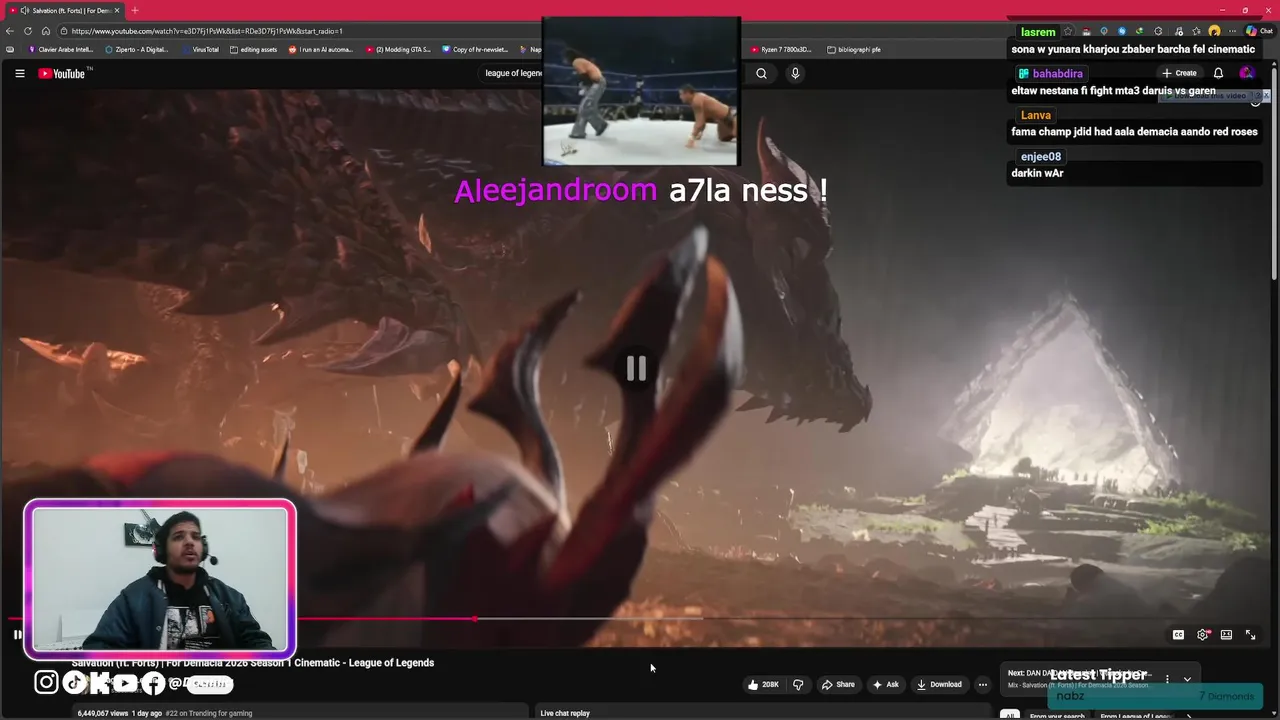This screenshot has height=720, width=1280.
Task: Open the Ryzen 7 7800x3D bookmark
Action: pyautogui.click(x=781, y=49)
